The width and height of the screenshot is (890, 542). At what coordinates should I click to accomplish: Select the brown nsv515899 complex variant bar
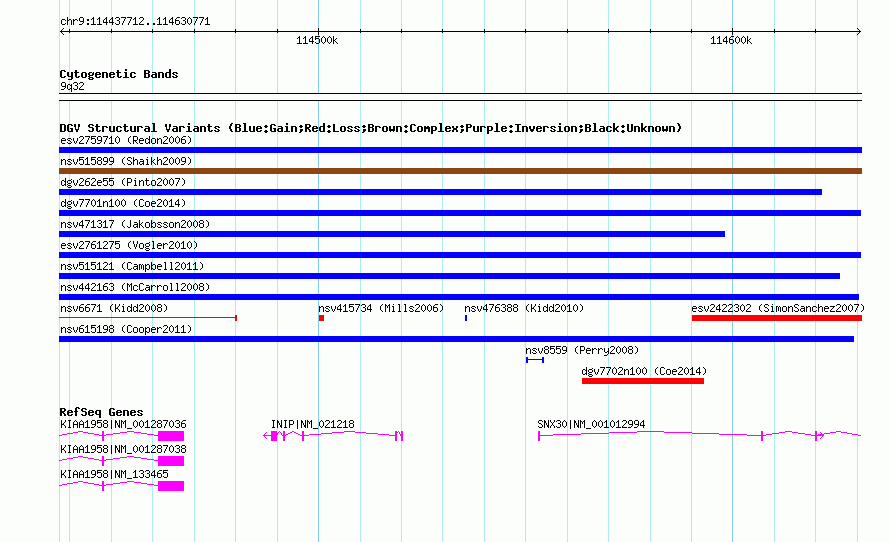[460, 171]
